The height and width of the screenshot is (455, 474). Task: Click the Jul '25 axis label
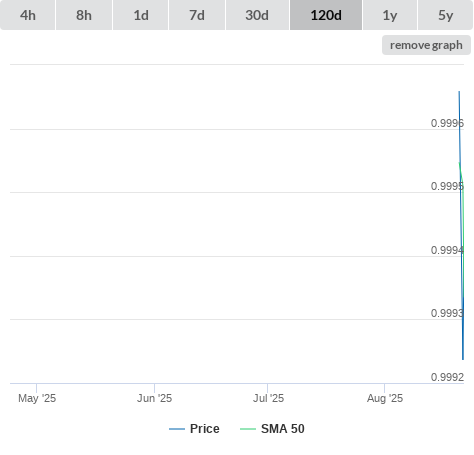268,398
